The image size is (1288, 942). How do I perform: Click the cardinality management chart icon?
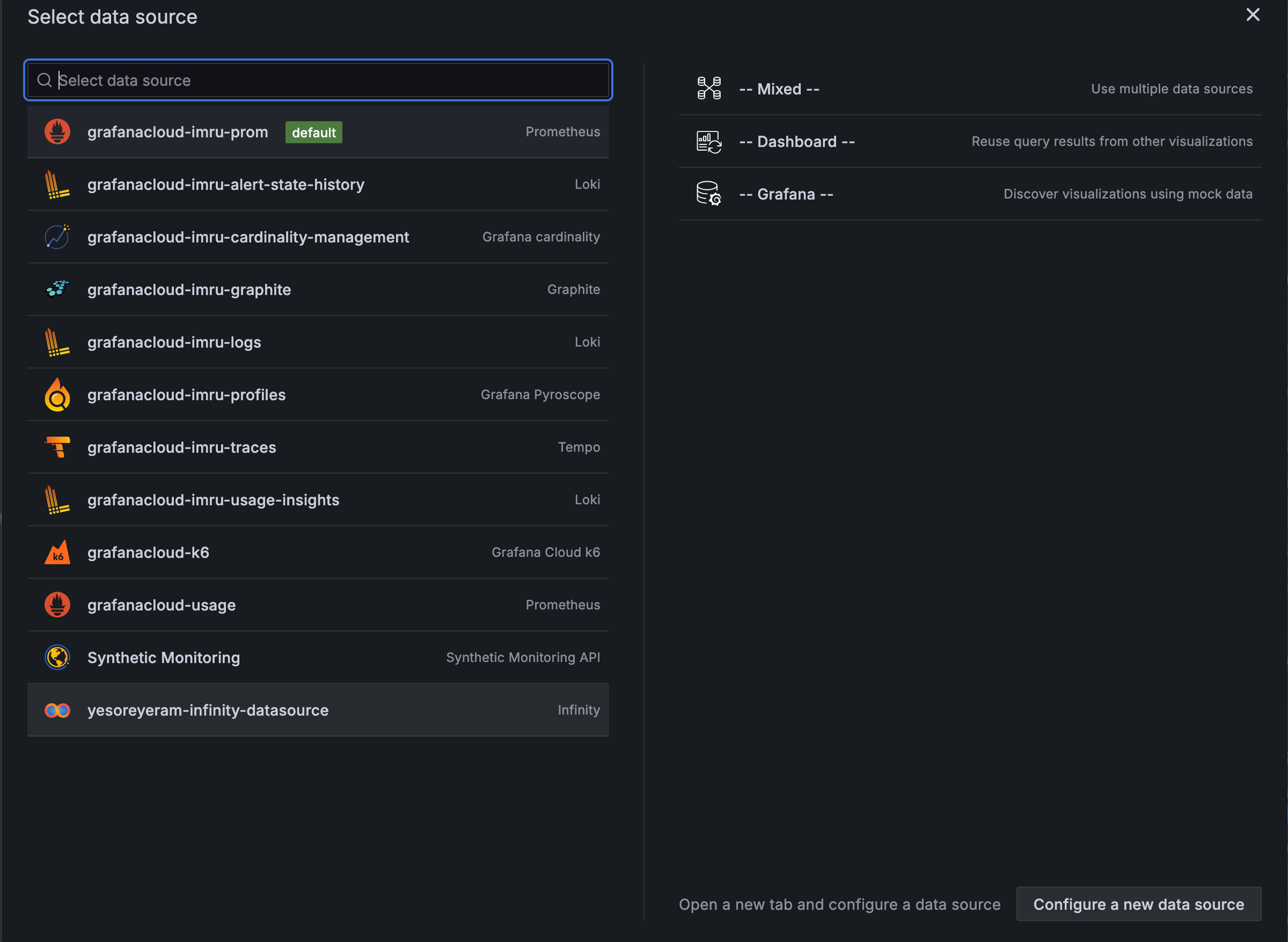coord(57,237)
